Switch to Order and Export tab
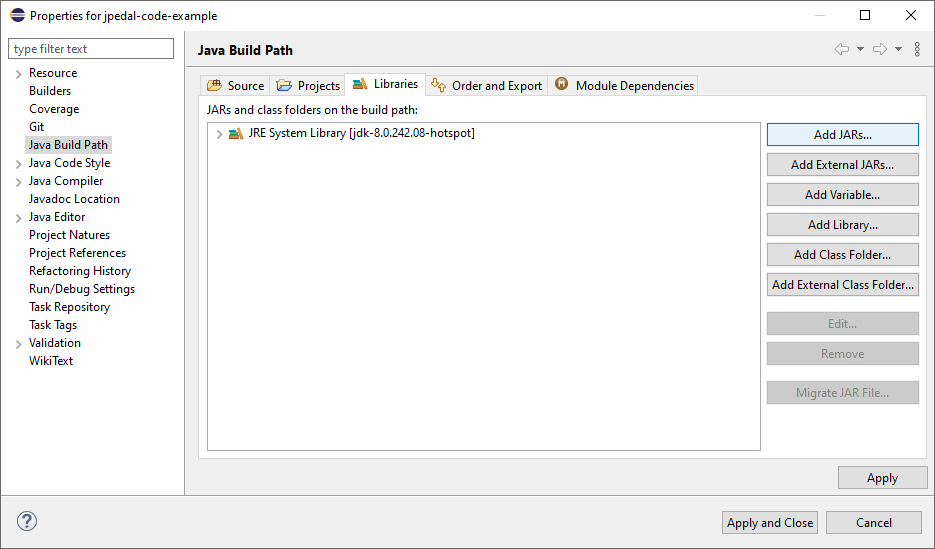 coord(487,86)
